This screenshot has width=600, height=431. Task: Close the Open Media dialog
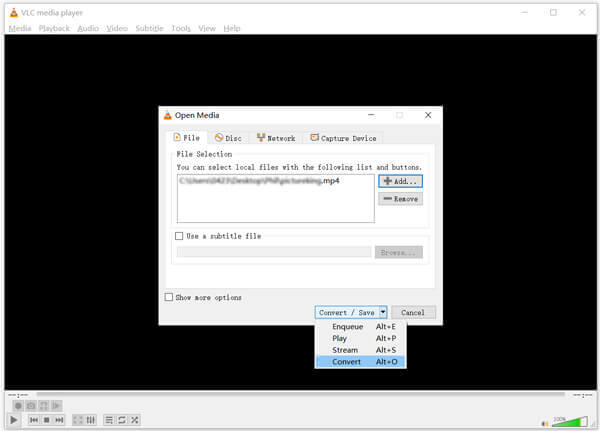coord(428,115)
